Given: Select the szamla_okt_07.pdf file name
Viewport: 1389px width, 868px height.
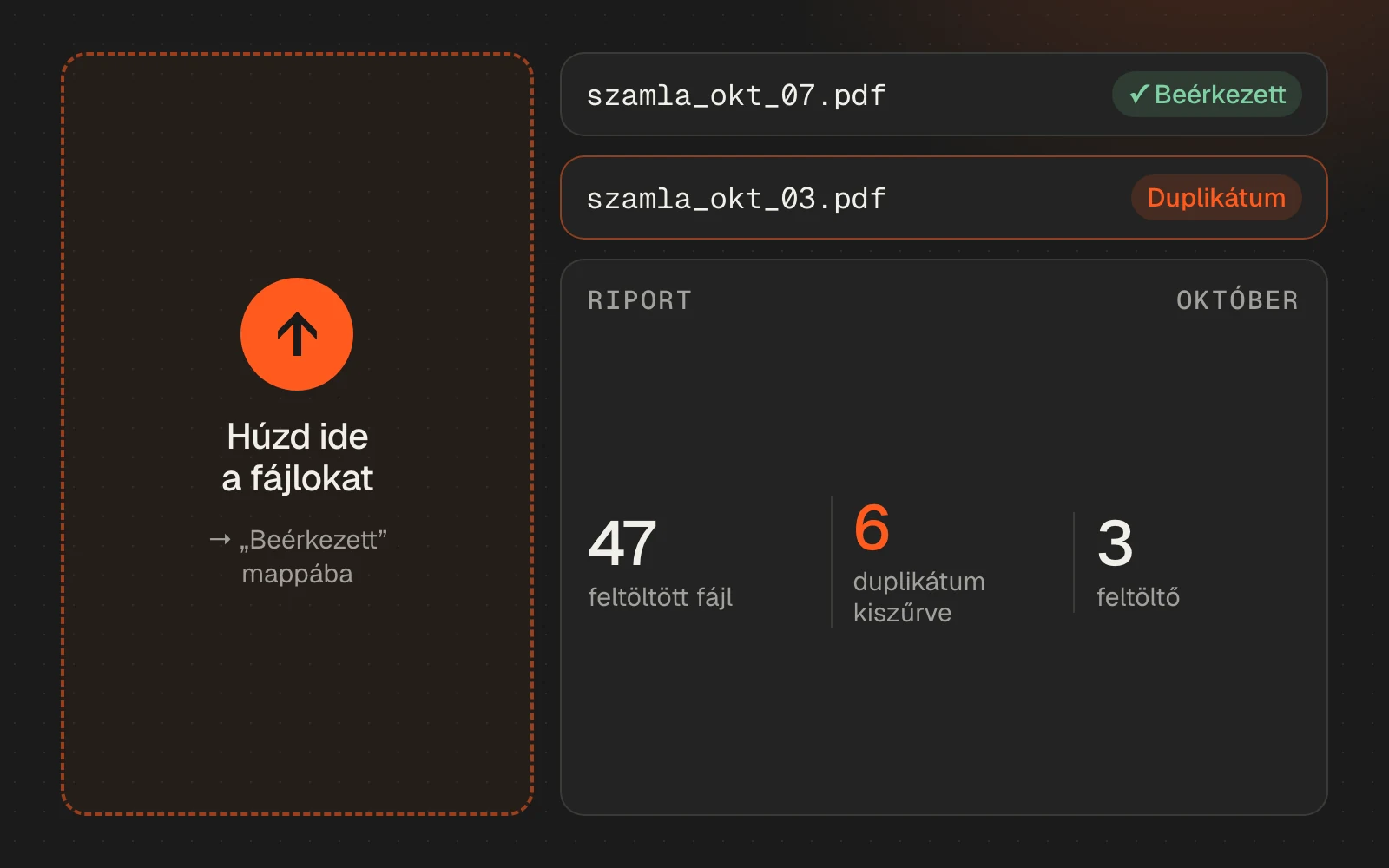Looking at the screenshot, I should click(735, 95).
